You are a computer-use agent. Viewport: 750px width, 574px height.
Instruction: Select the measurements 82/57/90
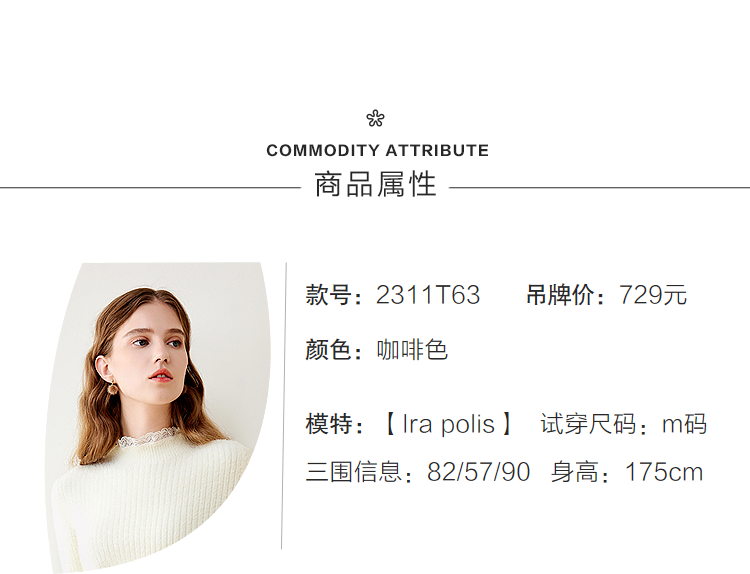pyautogui.click(x=478, y=472)
